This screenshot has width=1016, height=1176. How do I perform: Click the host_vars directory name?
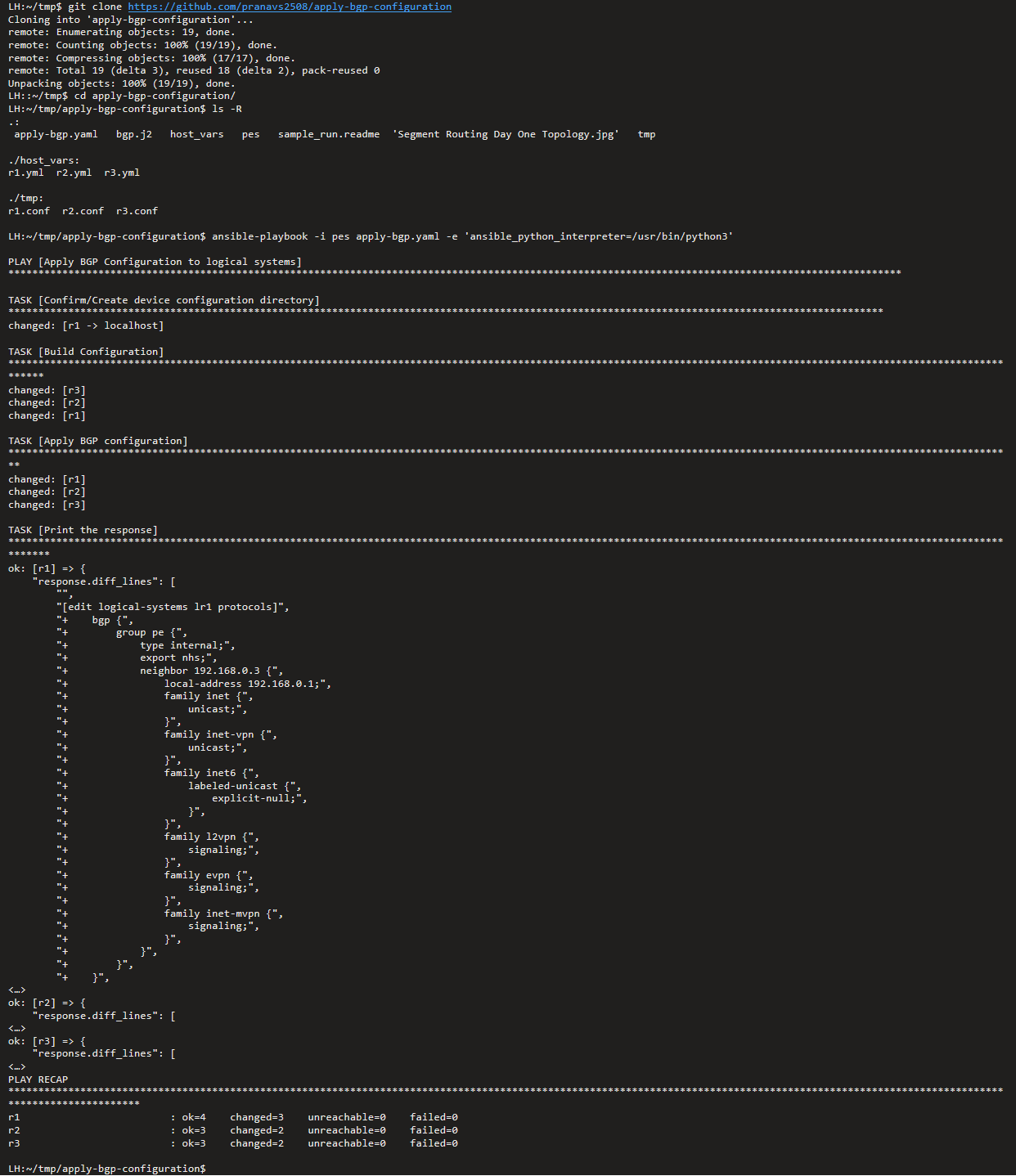click(x=196, y=134)
